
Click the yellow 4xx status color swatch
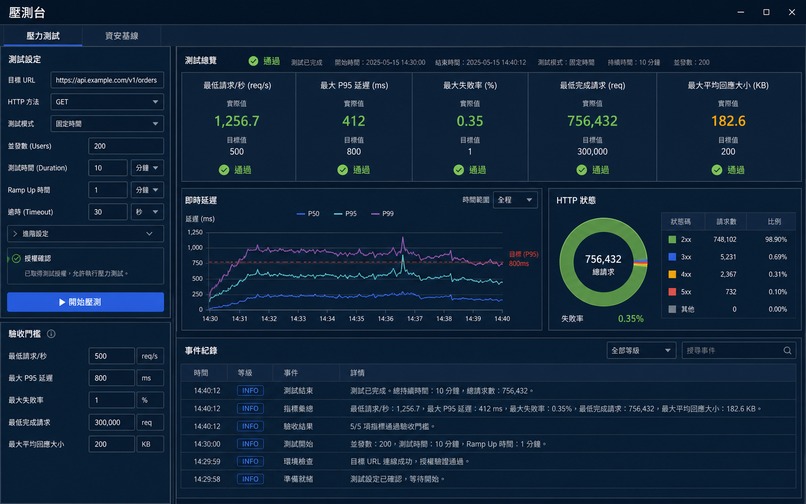pyautogui.click(x=672, y=275)
